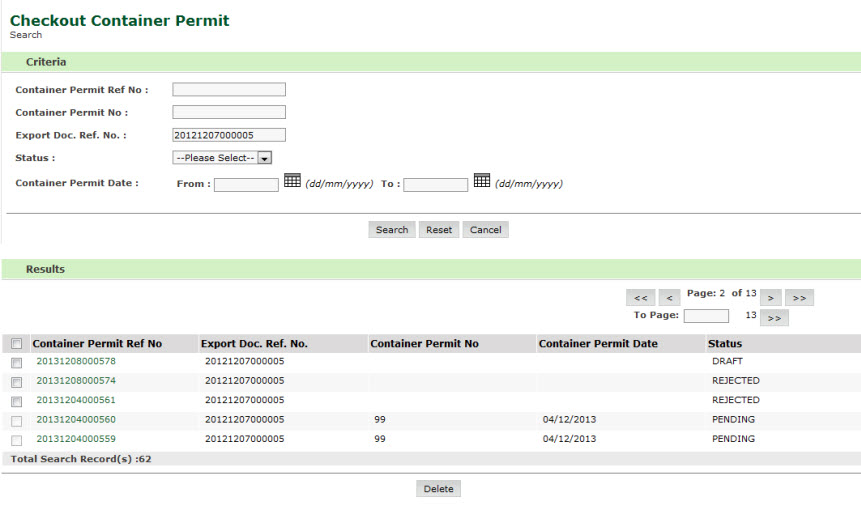861x508 pixels.
Task: Open the To date calendar picker
Action: pyautogui.click(x=482, y=181)
